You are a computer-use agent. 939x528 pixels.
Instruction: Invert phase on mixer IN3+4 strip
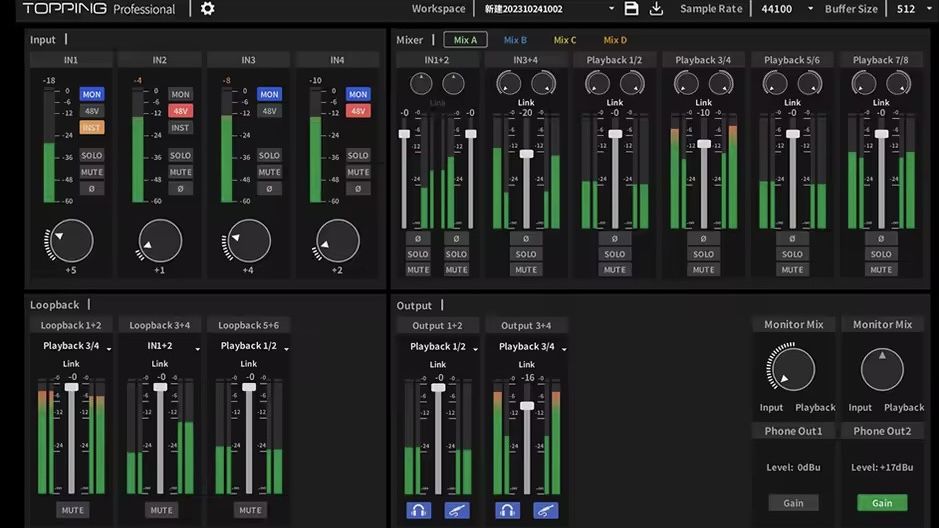point(526,238)
